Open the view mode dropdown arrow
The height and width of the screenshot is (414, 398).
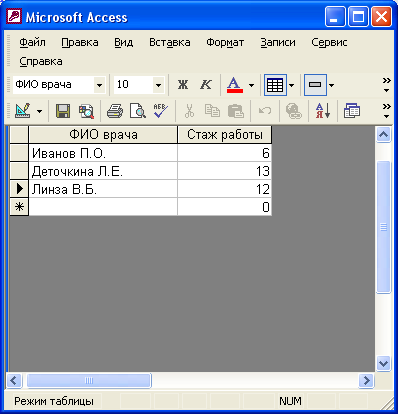39,111
